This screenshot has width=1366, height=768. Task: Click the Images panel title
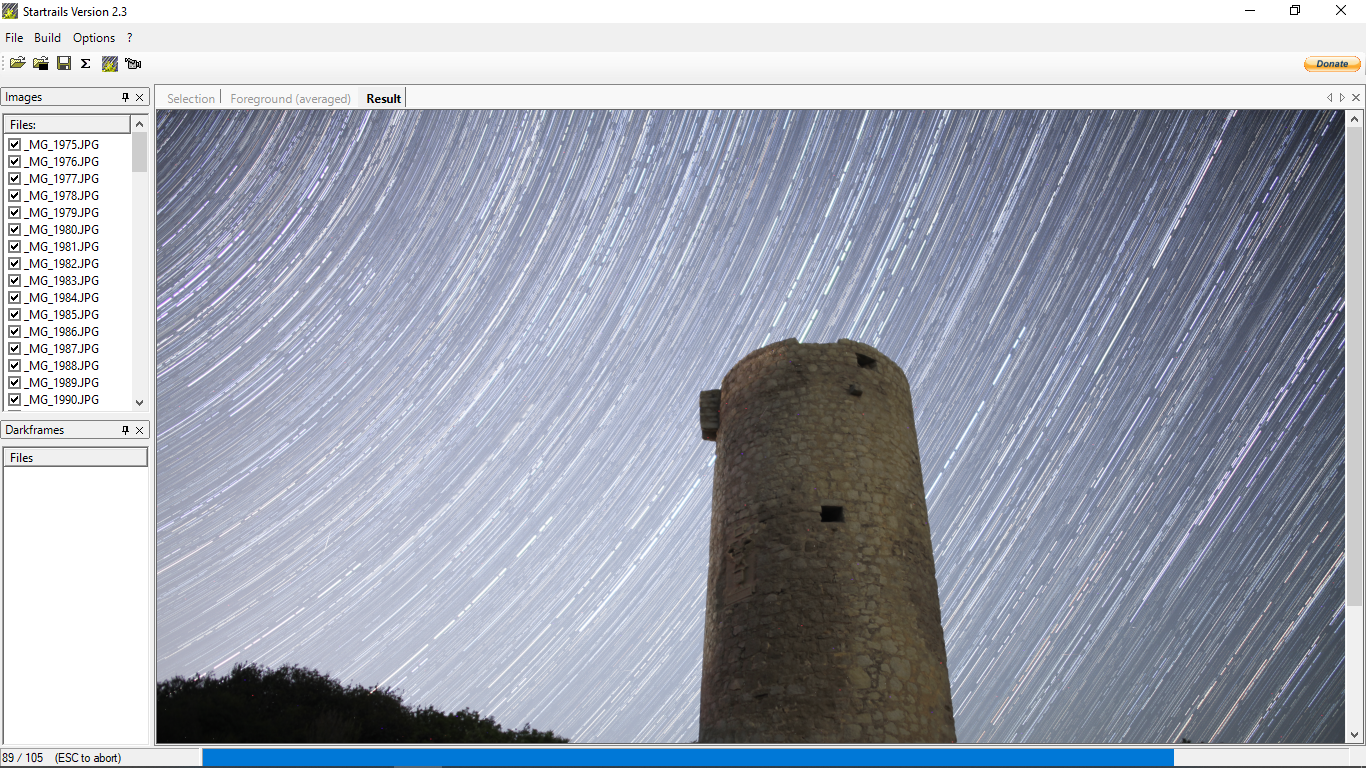24,97
